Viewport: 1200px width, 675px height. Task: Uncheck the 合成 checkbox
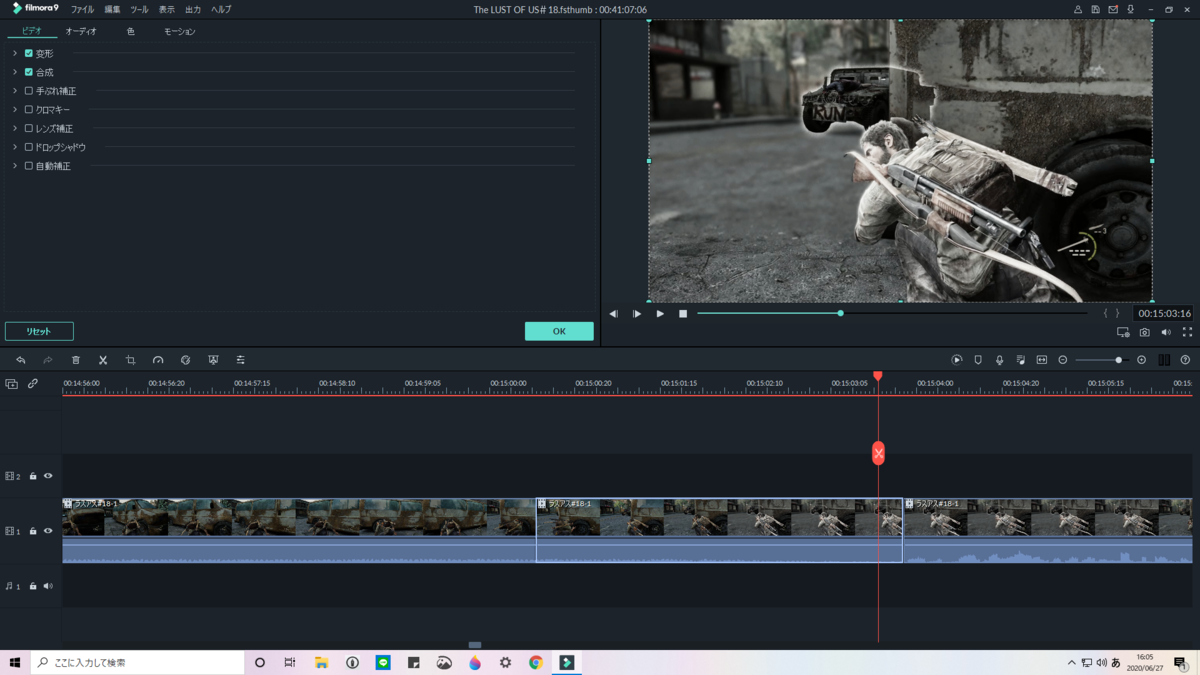[29, 72]
